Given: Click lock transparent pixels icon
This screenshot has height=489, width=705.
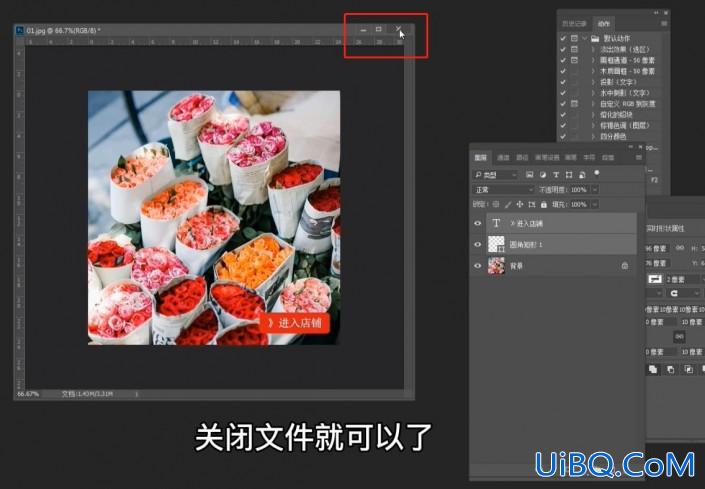Looking at the screenshot, I should point(496,204).
